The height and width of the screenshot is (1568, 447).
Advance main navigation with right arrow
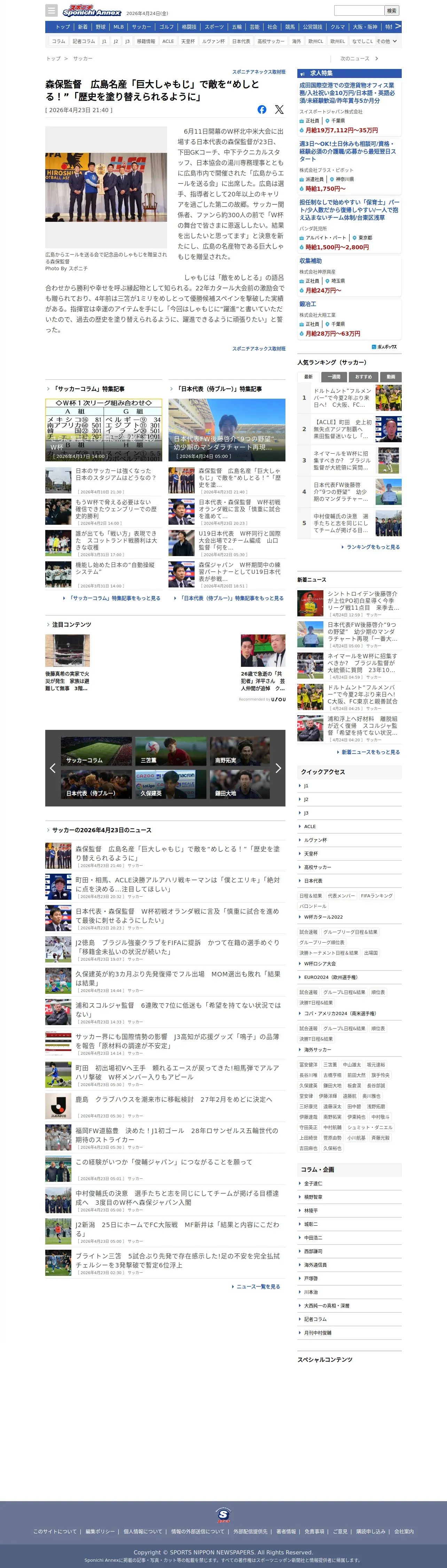click(398, 26)
